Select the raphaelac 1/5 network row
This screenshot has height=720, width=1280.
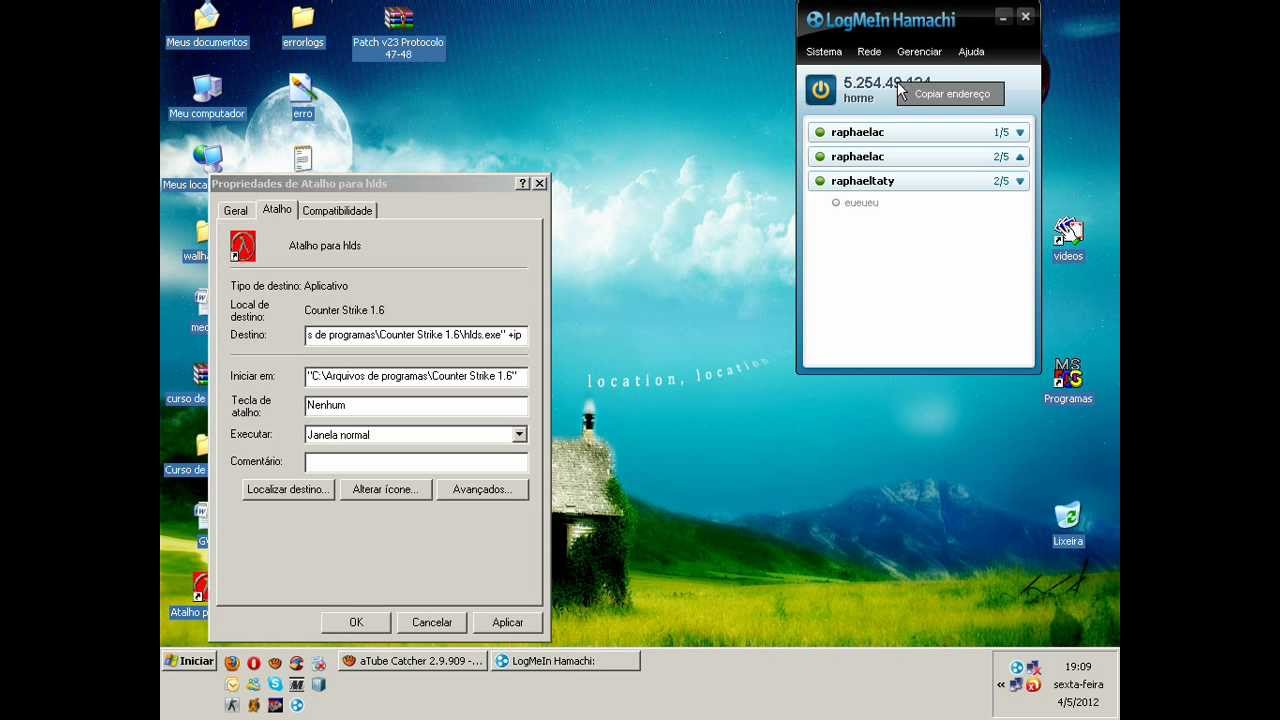[x=919, y=132]
